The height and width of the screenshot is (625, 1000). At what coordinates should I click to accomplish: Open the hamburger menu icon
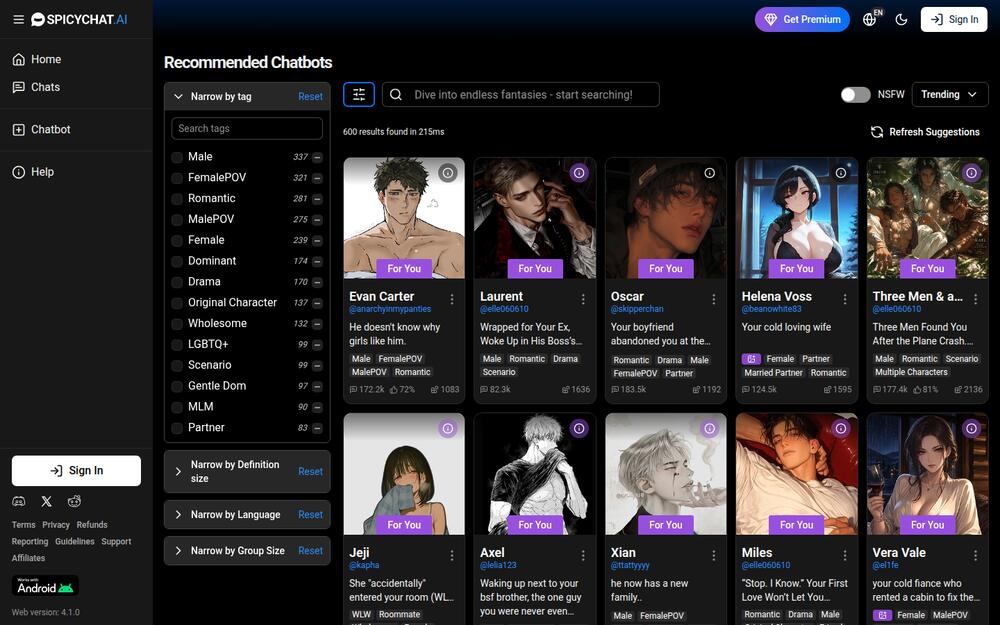coord(18,20)
